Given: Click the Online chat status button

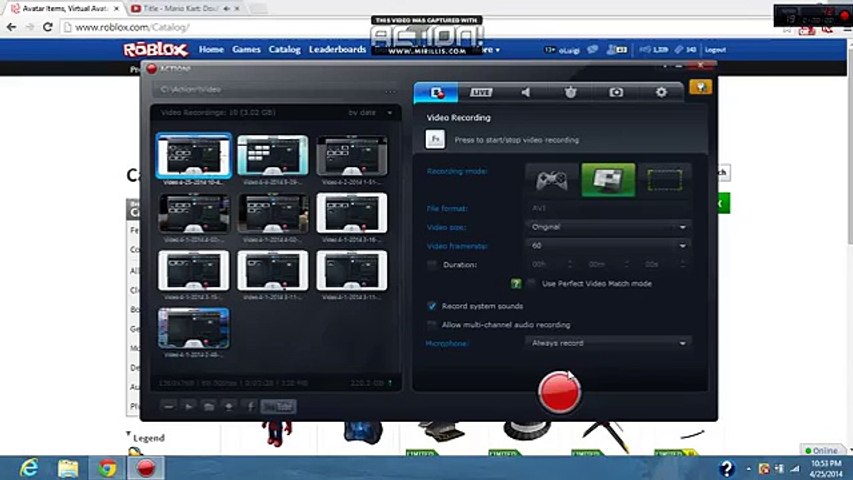Looking at the screenshot, I should tap(822, 450).
